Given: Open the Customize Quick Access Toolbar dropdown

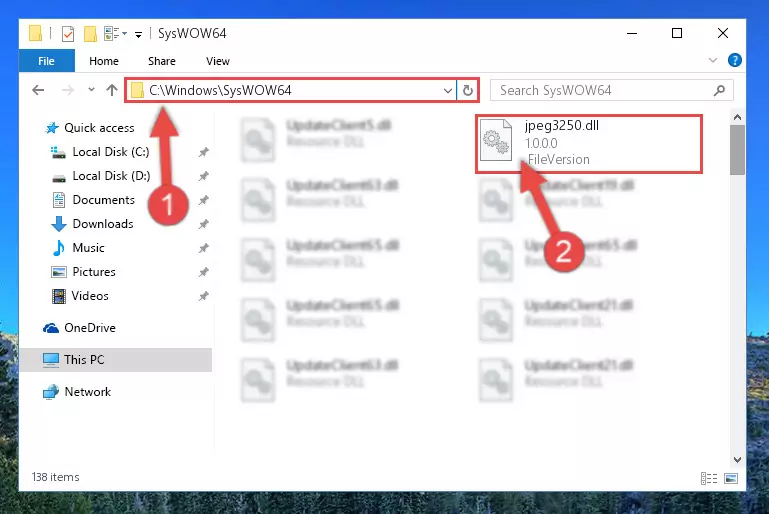Looking at the screenshot, I should click(x=139, y=34).
